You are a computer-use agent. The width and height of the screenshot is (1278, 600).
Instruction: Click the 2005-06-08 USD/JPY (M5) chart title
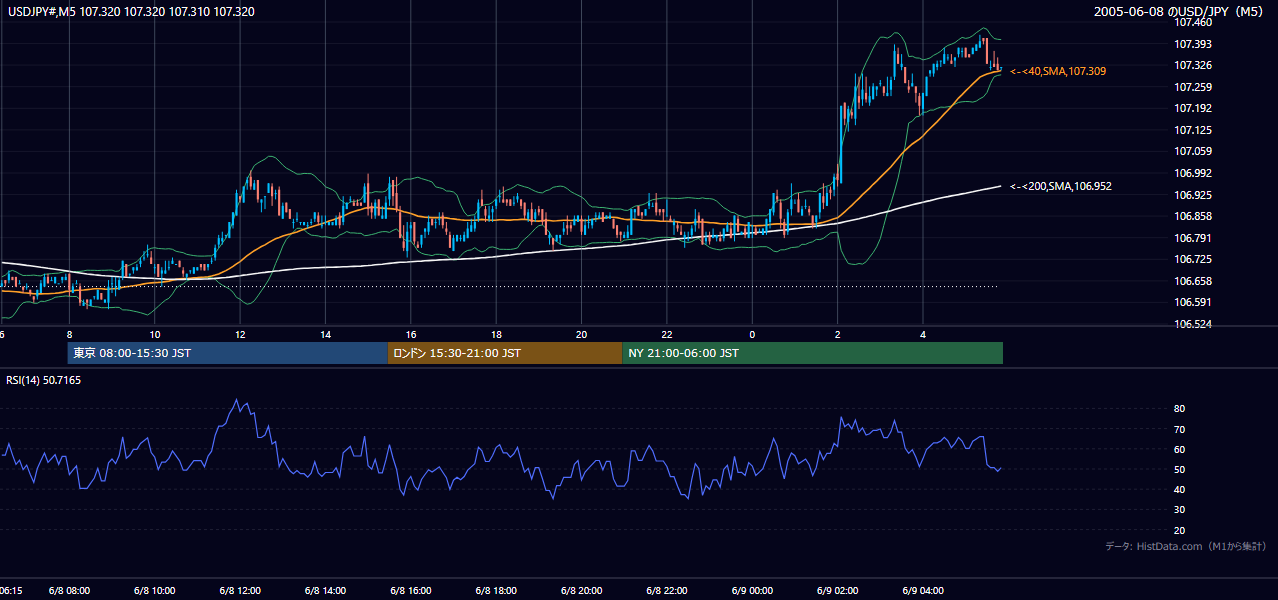(1180, 12)
